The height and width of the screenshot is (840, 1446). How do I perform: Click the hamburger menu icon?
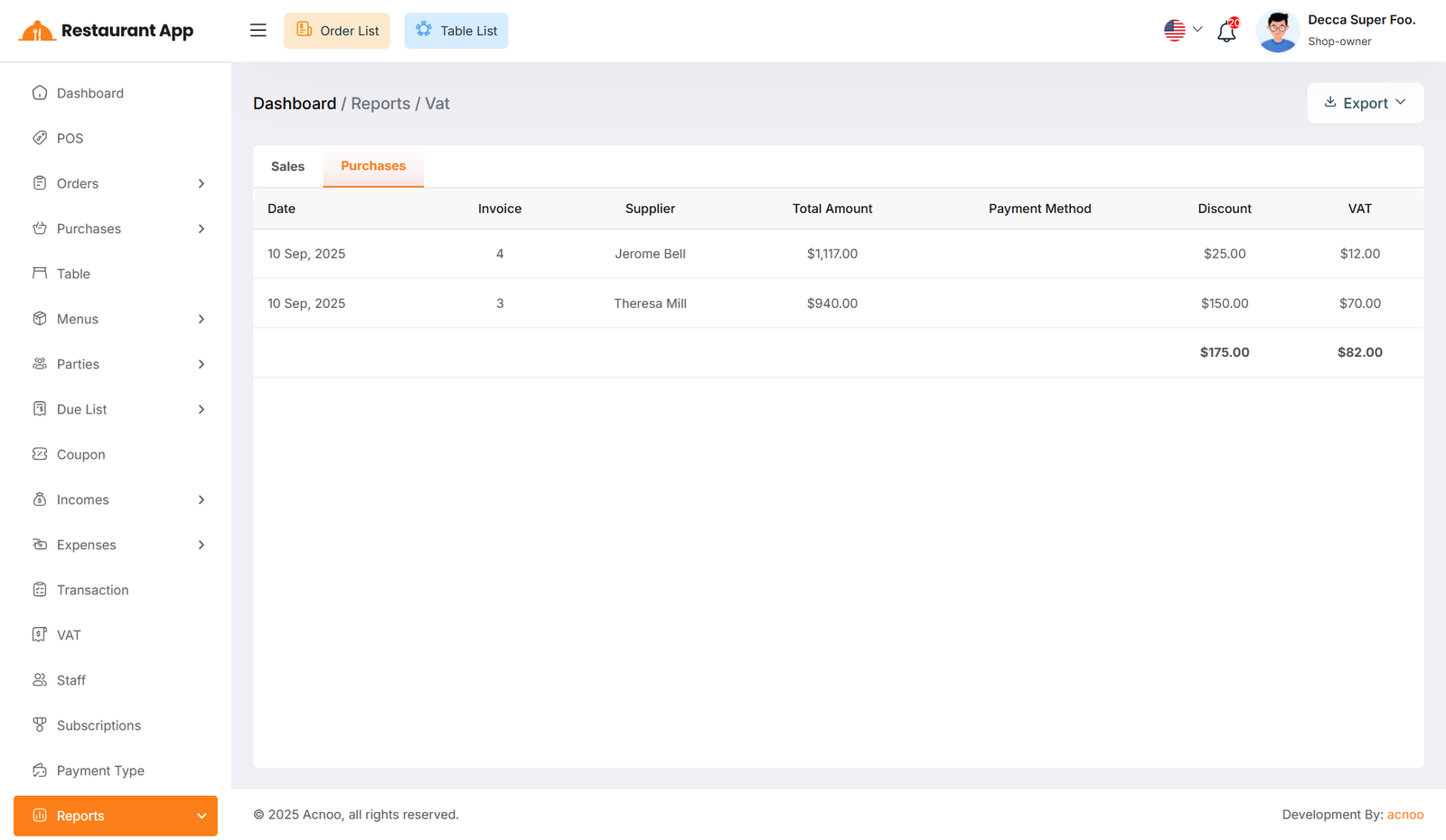tap(258, 31)
